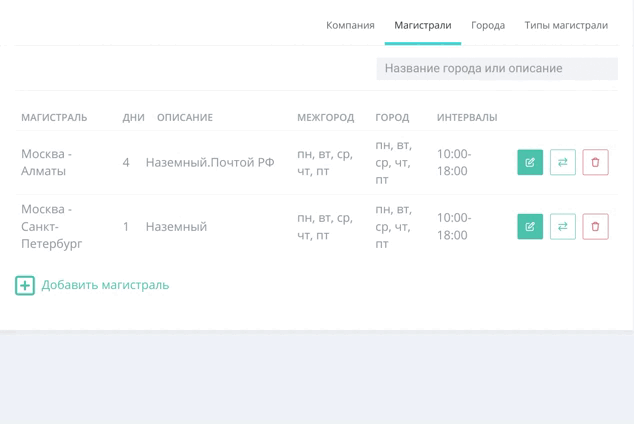Image resolution: width=634 pixels, height=424 pixels.
Task: Click the Добавить магистраль link
Action: [x=105, y=285]
